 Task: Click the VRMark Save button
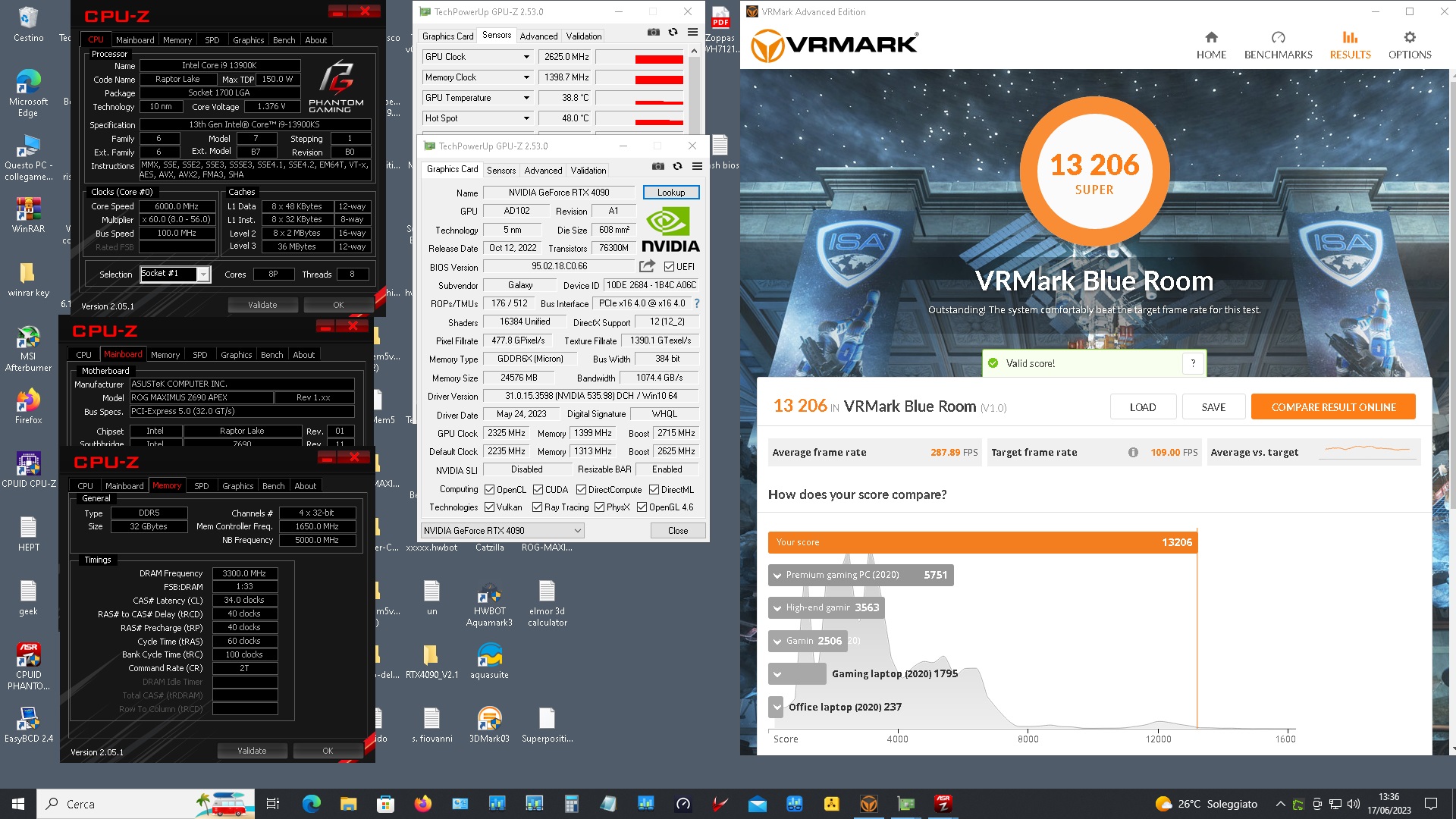[1213, 407]
